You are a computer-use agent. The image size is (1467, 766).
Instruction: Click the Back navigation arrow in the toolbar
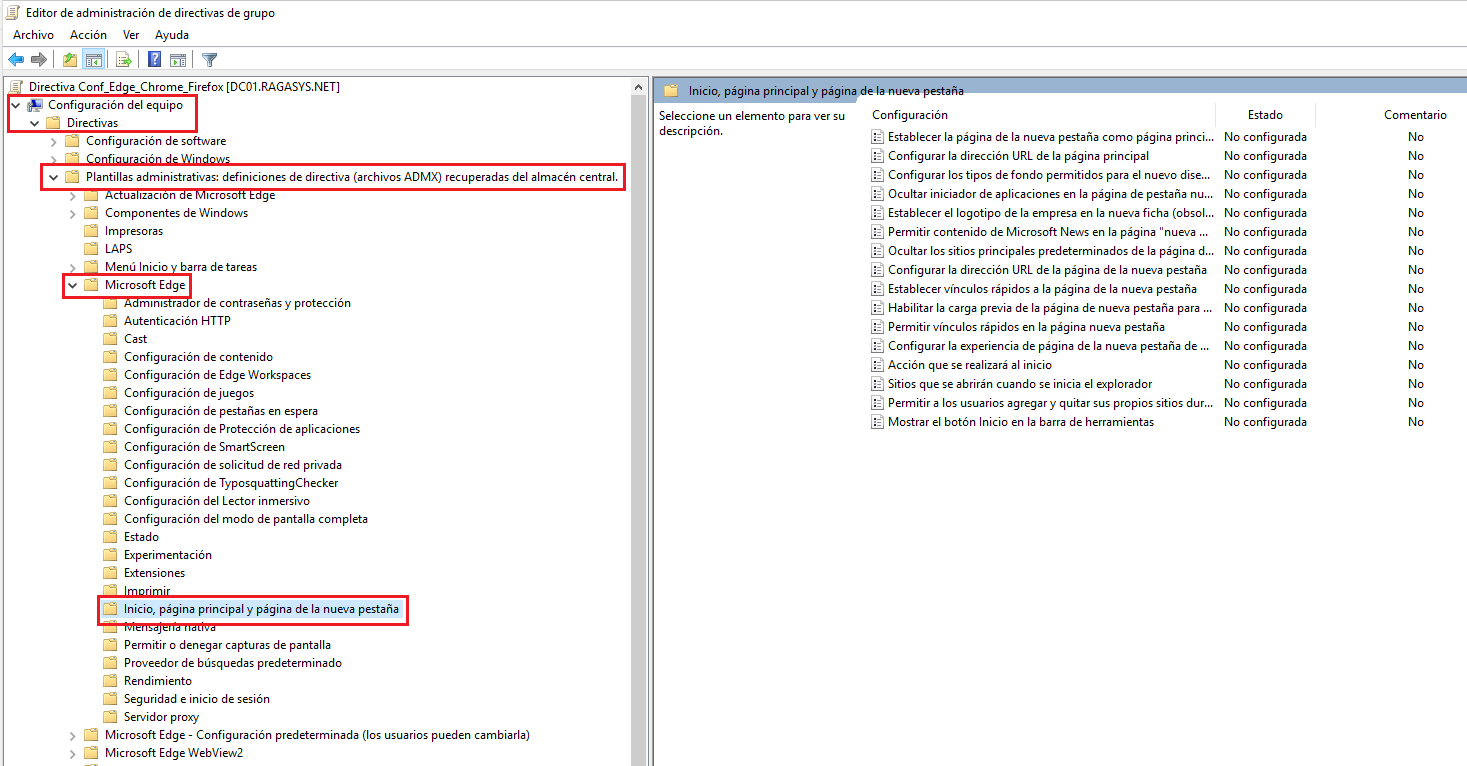point(15,59)
